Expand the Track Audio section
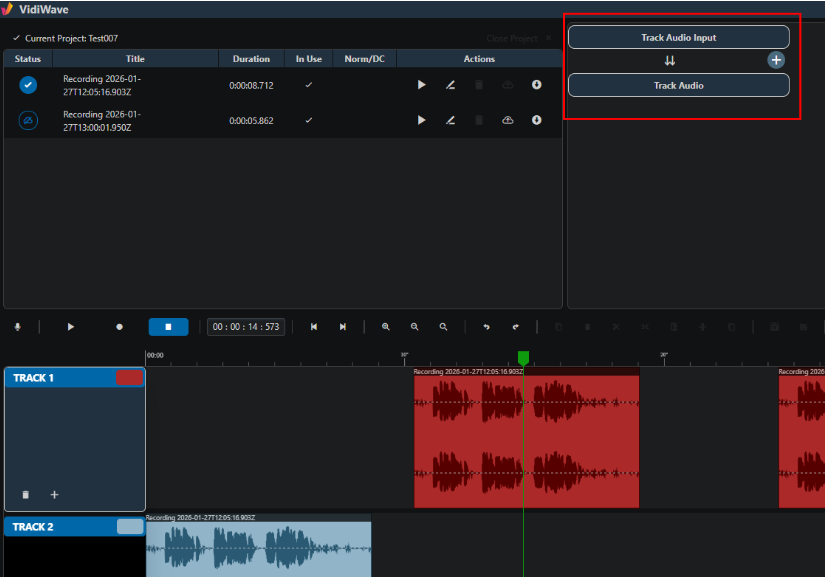This screenshot has height=577, width=825. [679, 85]
